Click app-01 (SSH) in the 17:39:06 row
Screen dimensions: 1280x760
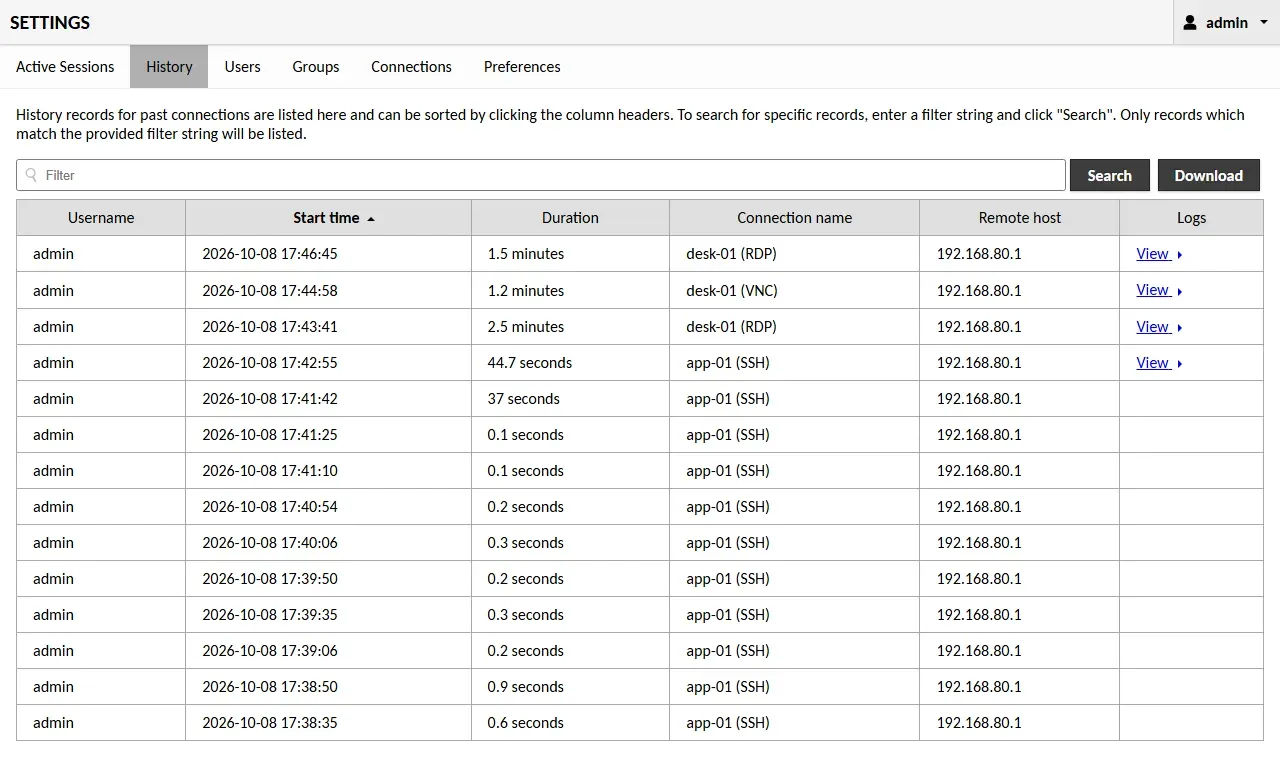(728, 651)
